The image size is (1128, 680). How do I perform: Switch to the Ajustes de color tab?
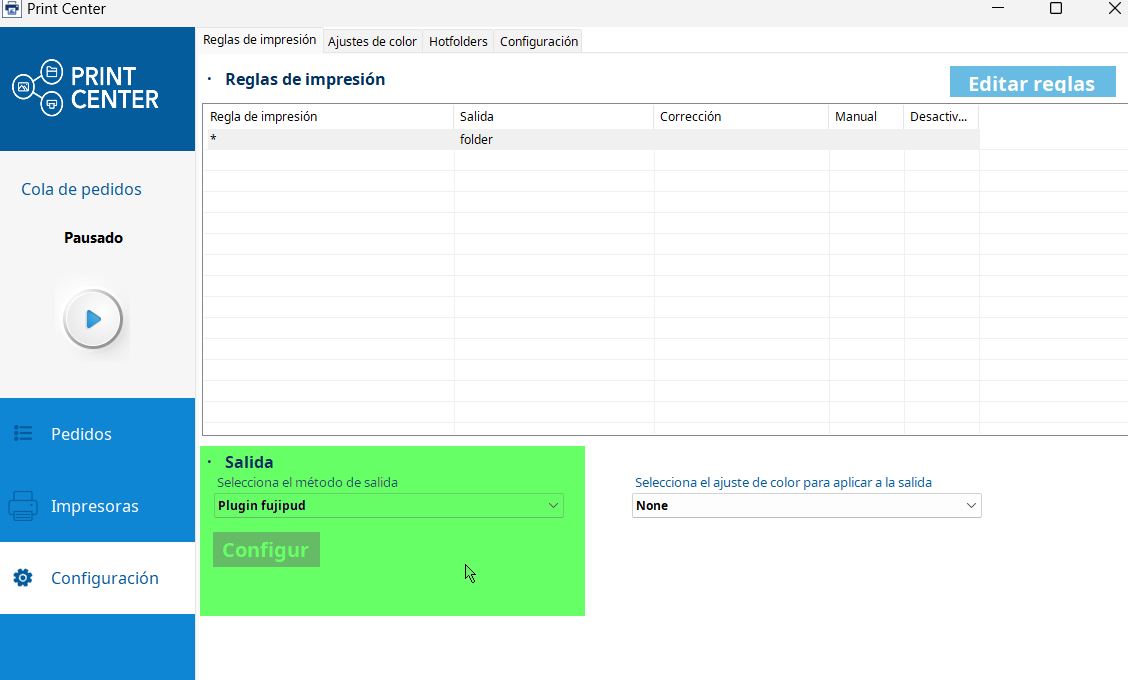coord(372,41)
